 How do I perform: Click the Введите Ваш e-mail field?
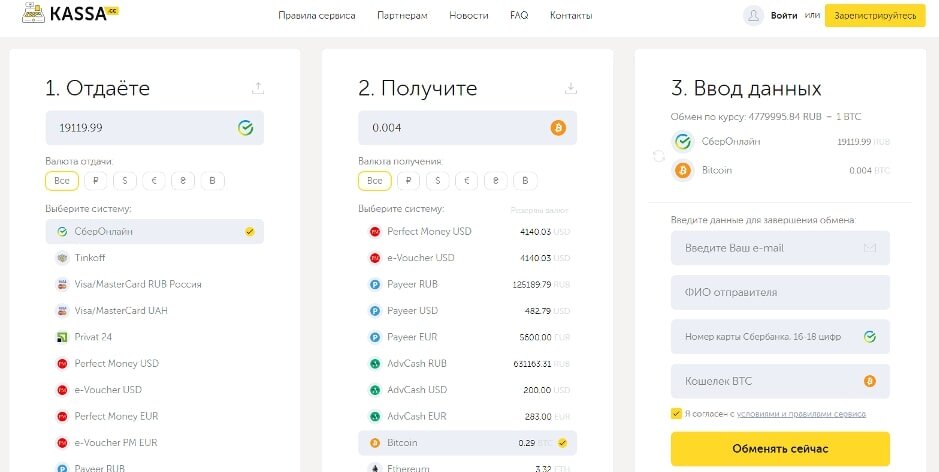pos(780,248)
